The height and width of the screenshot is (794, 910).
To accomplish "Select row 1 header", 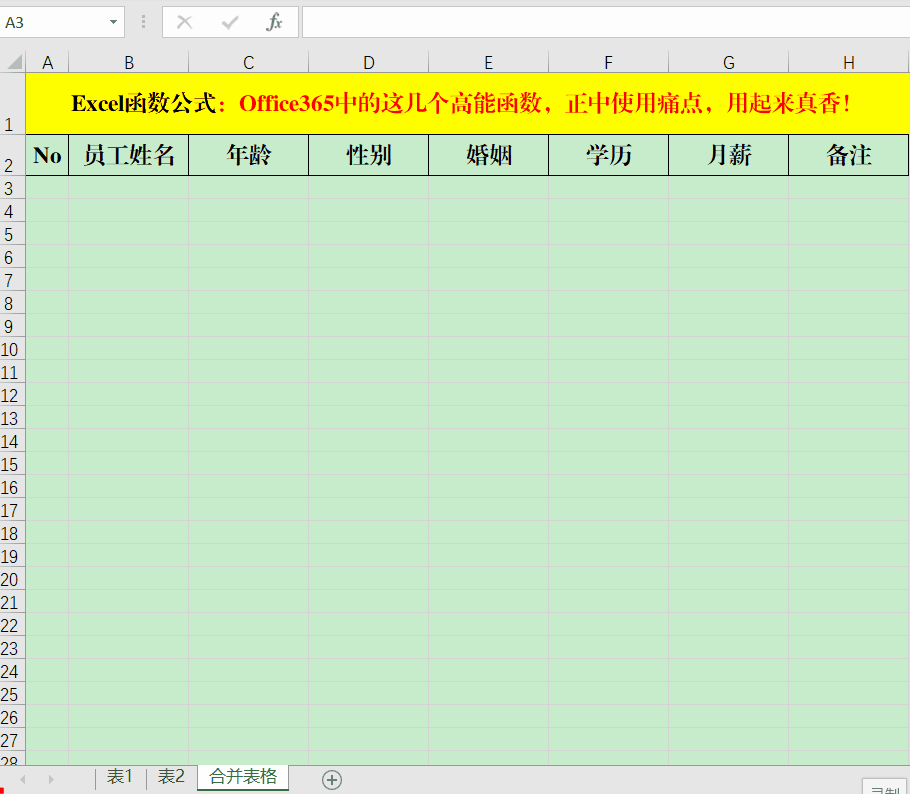I will [x=12, y=104].
